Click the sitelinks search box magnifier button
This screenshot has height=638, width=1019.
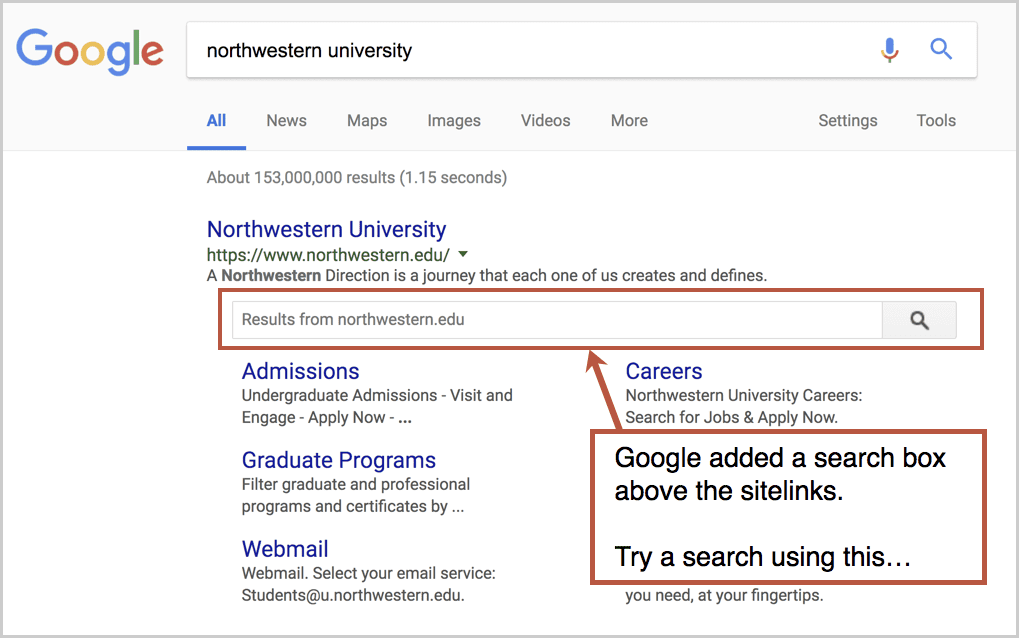(919, 320)
